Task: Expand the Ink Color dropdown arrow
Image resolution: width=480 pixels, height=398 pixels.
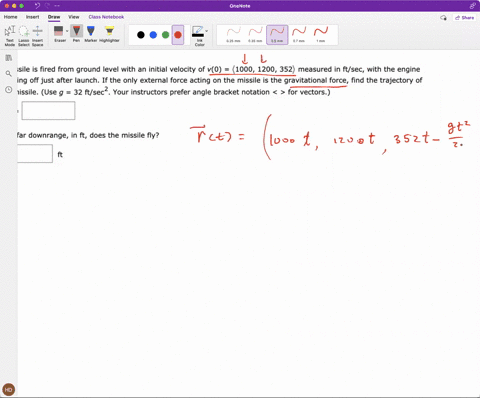Action: point(207,31)
